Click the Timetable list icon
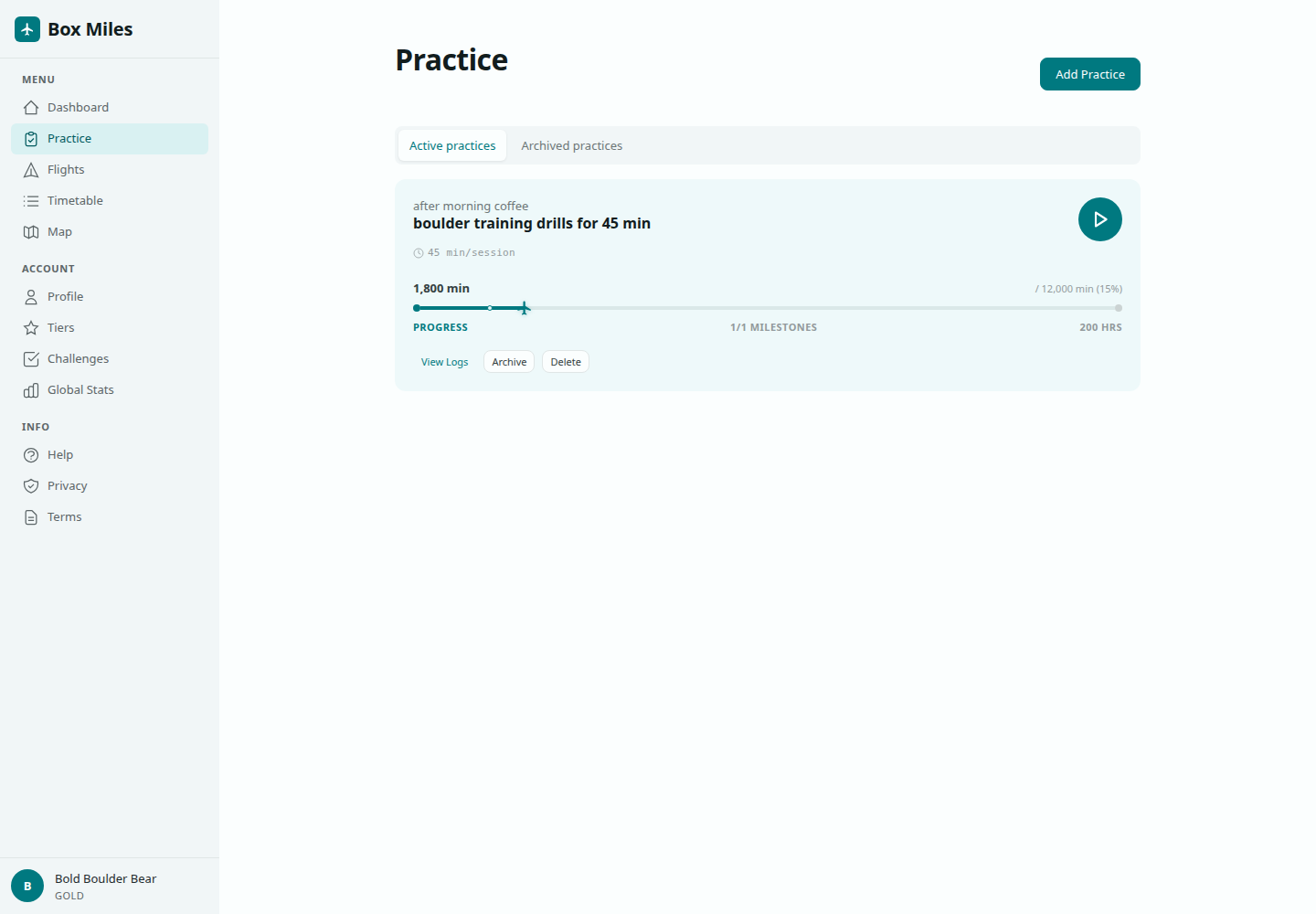Viewport: 1316px width, 914px height. pos(31,201)
